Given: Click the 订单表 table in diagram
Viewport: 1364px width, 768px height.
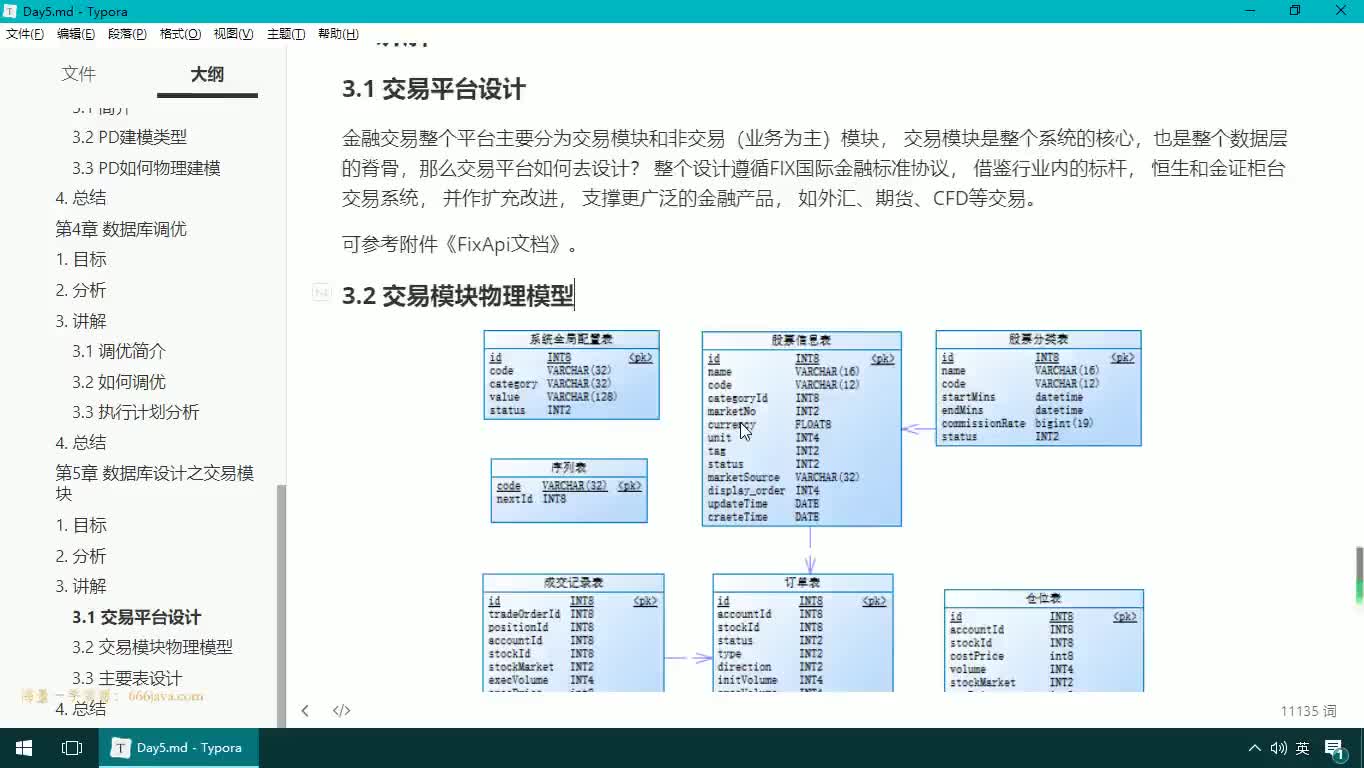Looking at the screenshot, I should [x=803, y=633].
